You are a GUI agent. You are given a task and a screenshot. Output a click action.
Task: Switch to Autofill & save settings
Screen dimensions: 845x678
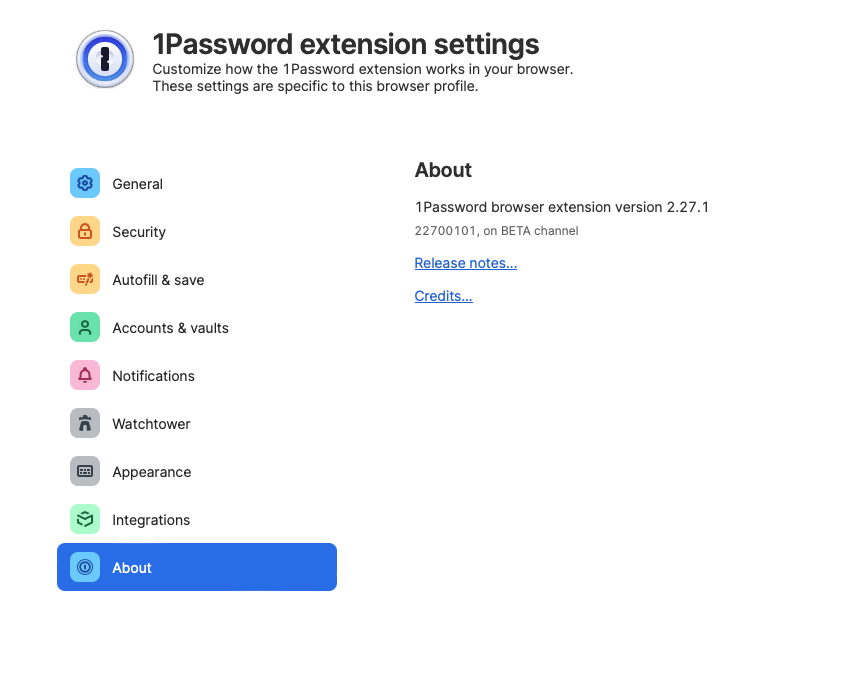tap(158, 280)
